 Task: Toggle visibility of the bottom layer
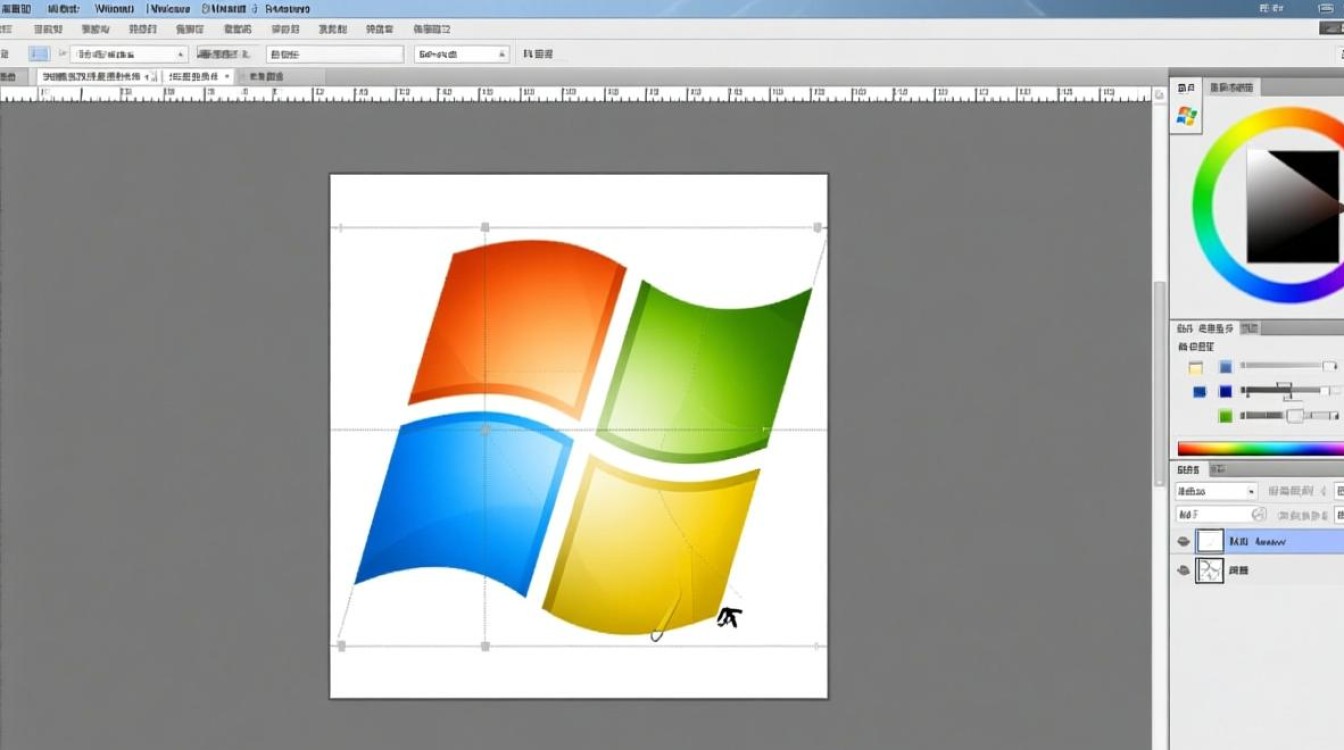1184,570
